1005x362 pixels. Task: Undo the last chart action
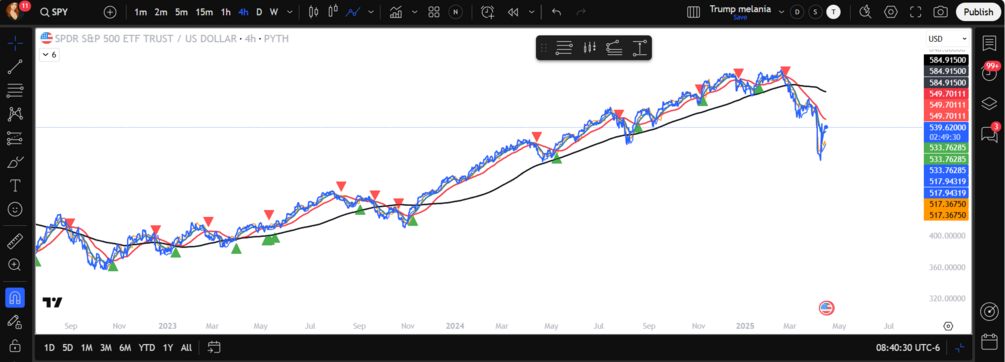pyautogui.click(x=556, y=12)
